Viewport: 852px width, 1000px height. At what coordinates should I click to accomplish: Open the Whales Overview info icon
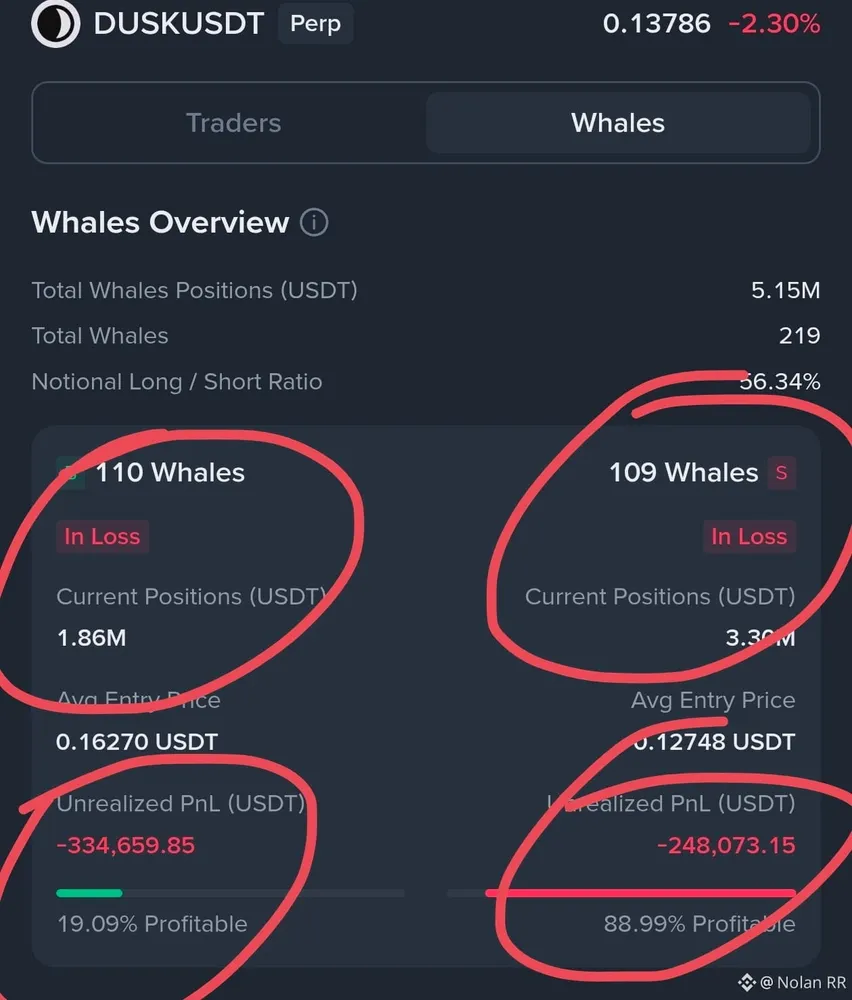(x=314, y=222)
